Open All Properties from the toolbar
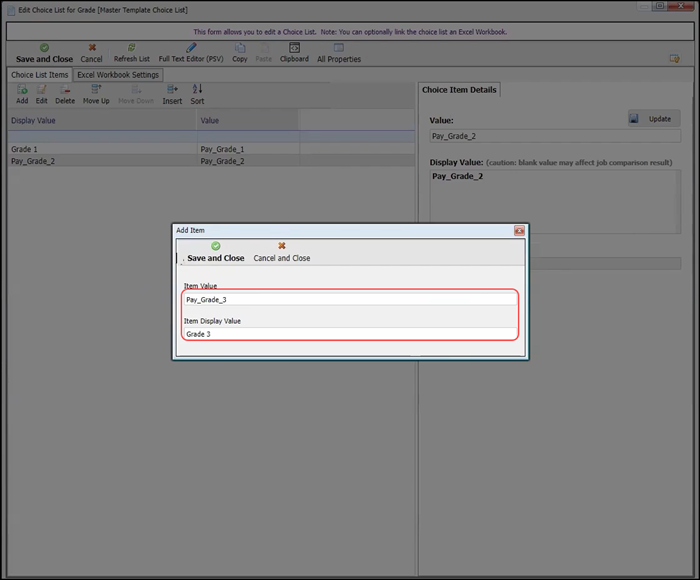This screenshot has width=700, height=580. (339, 52)
